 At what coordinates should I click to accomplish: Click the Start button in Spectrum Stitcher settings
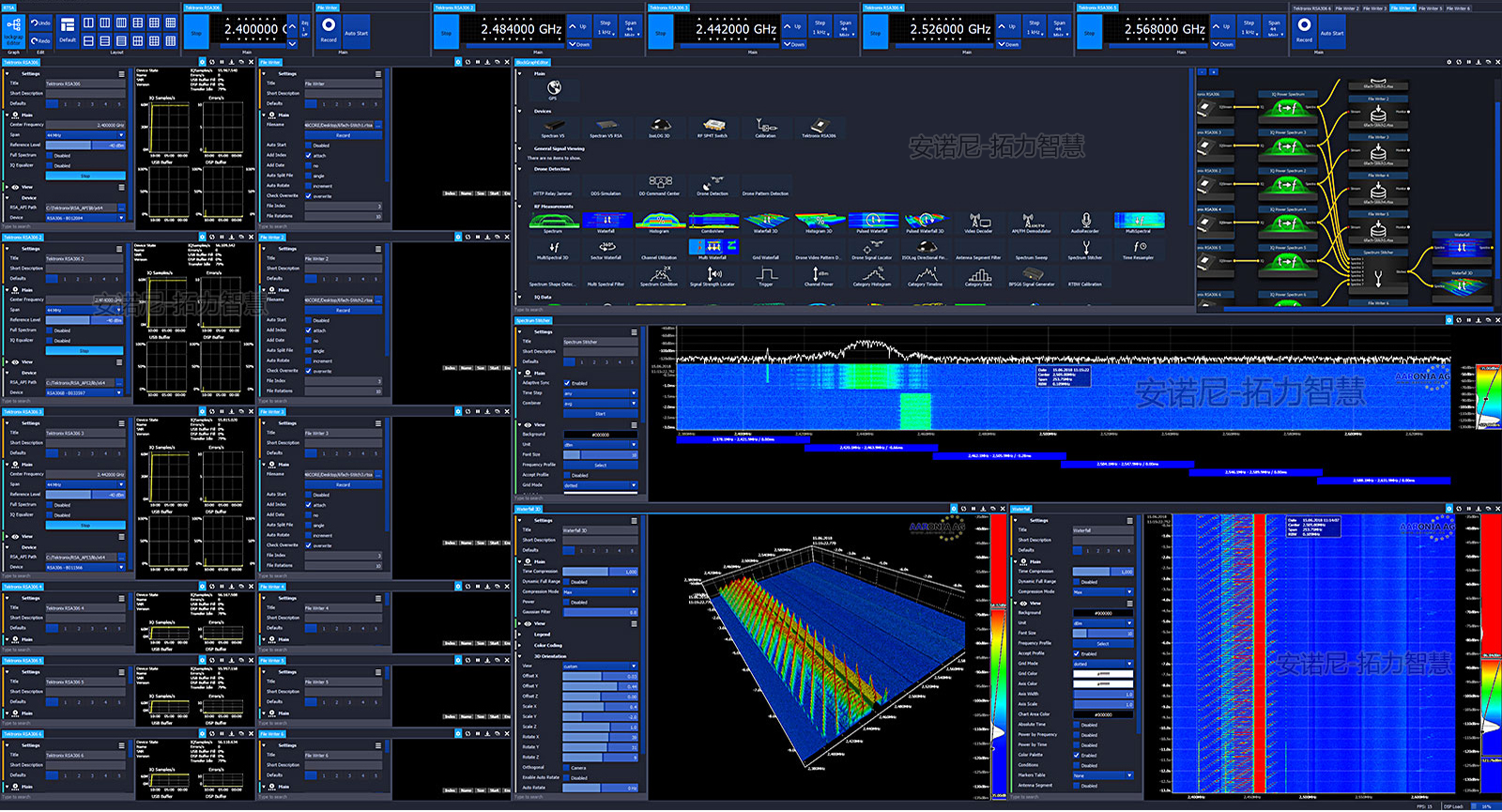click(x=600, y=413)
